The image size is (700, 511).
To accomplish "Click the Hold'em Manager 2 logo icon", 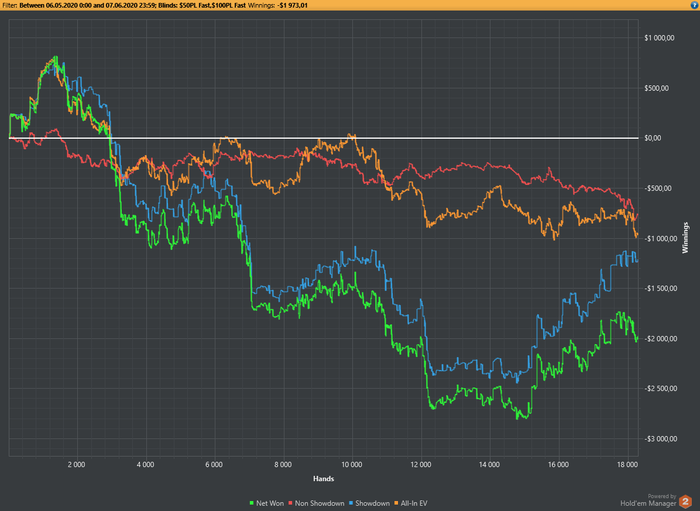I will click(x=685, y=502).
